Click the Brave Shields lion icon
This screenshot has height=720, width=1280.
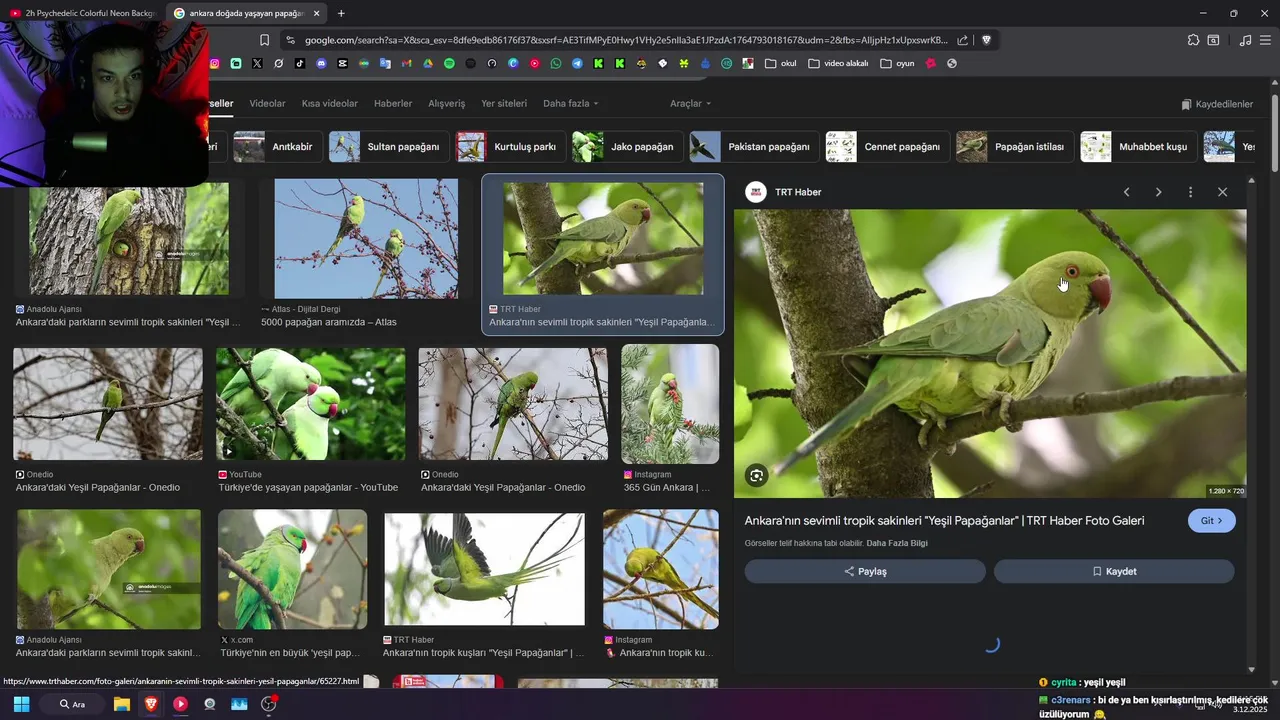(x=986, y=40)
